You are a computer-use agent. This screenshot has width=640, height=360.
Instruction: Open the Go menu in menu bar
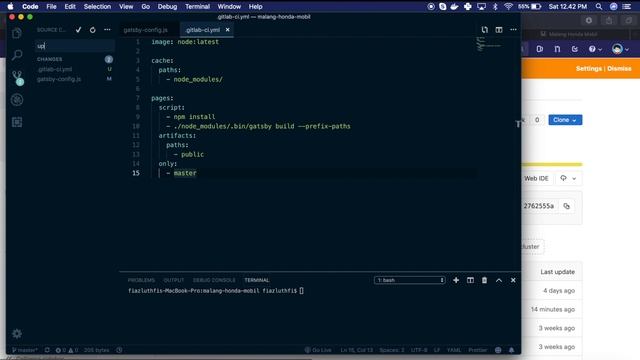pos(145,7)
